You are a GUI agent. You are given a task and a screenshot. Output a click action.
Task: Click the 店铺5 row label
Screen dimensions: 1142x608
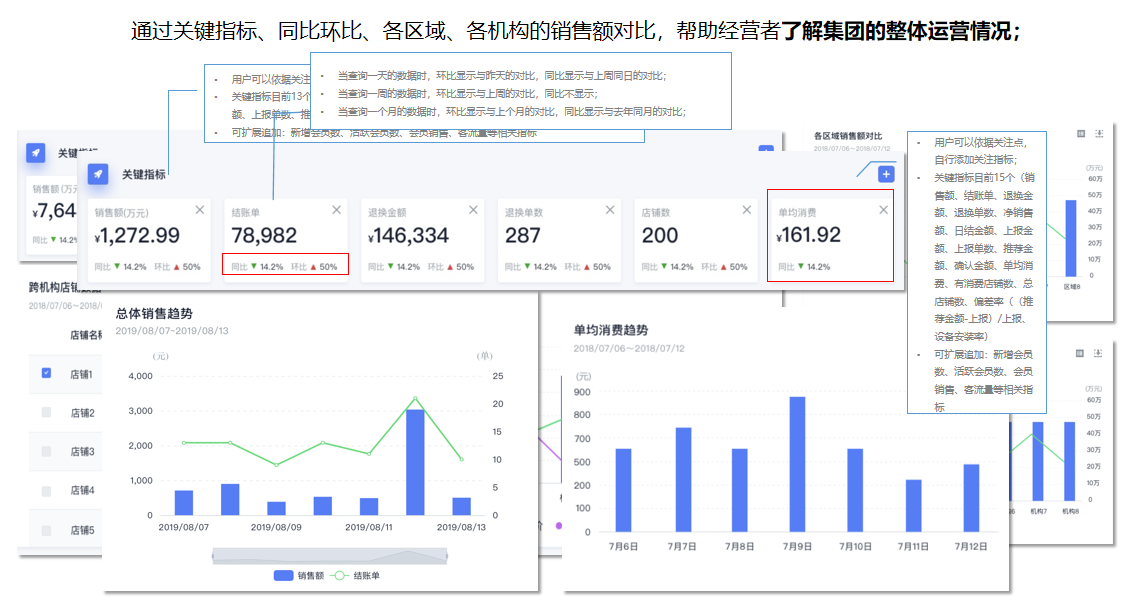click(x=82, y=530)
